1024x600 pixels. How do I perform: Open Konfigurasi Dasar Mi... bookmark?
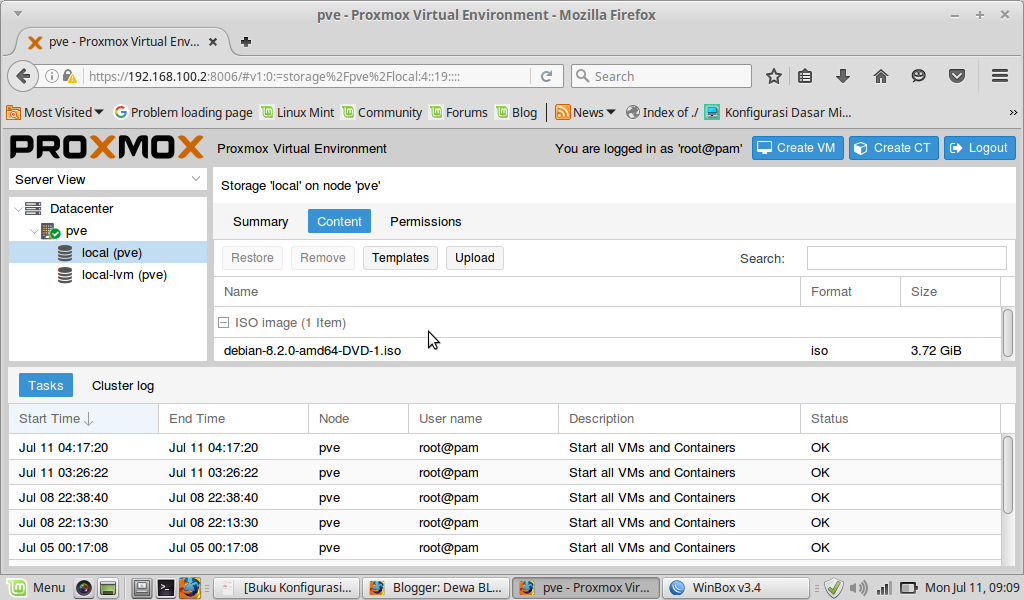(778, 113)
